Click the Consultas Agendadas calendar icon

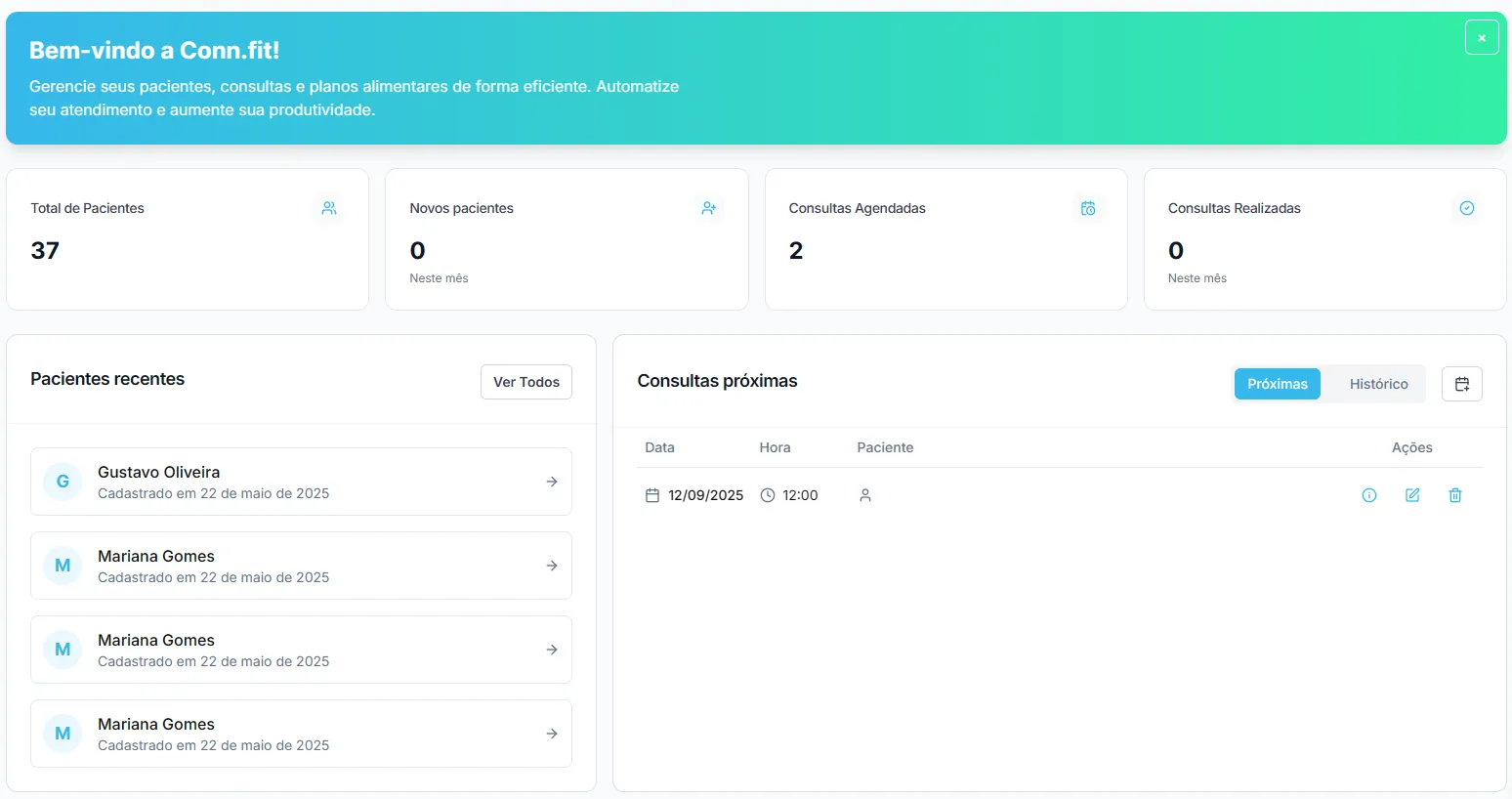pos(1088,208)
